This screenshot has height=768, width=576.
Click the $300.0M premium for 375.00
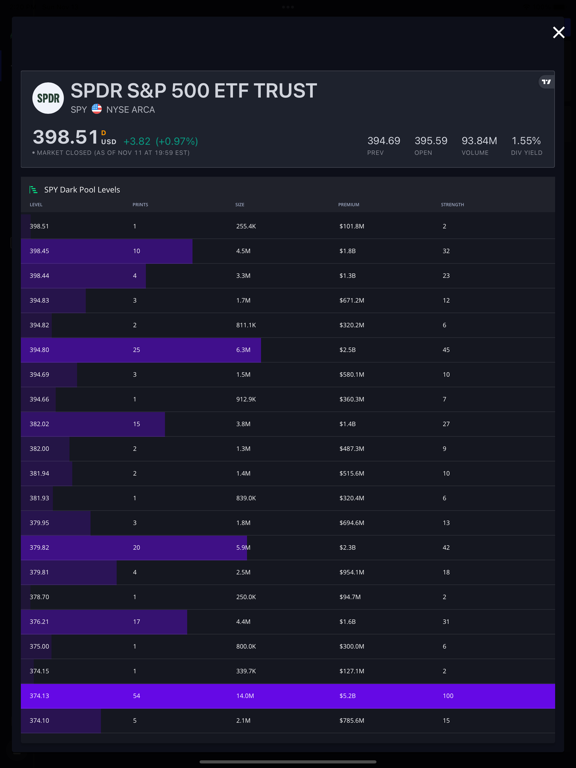[352, 647]
